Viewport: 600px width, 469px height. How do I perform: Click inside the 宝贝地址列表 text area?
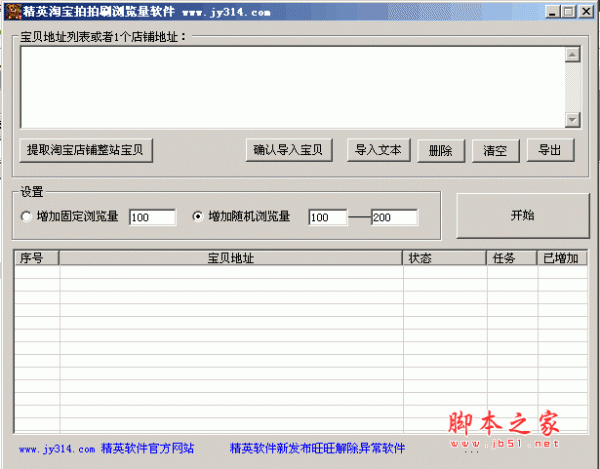pos(293,87)
